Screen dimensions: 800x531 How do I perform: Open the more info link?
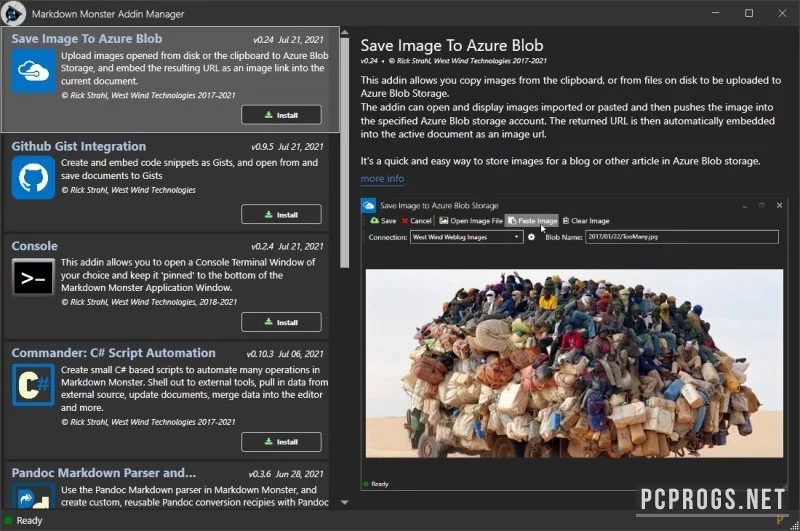[x=382, y=179]
